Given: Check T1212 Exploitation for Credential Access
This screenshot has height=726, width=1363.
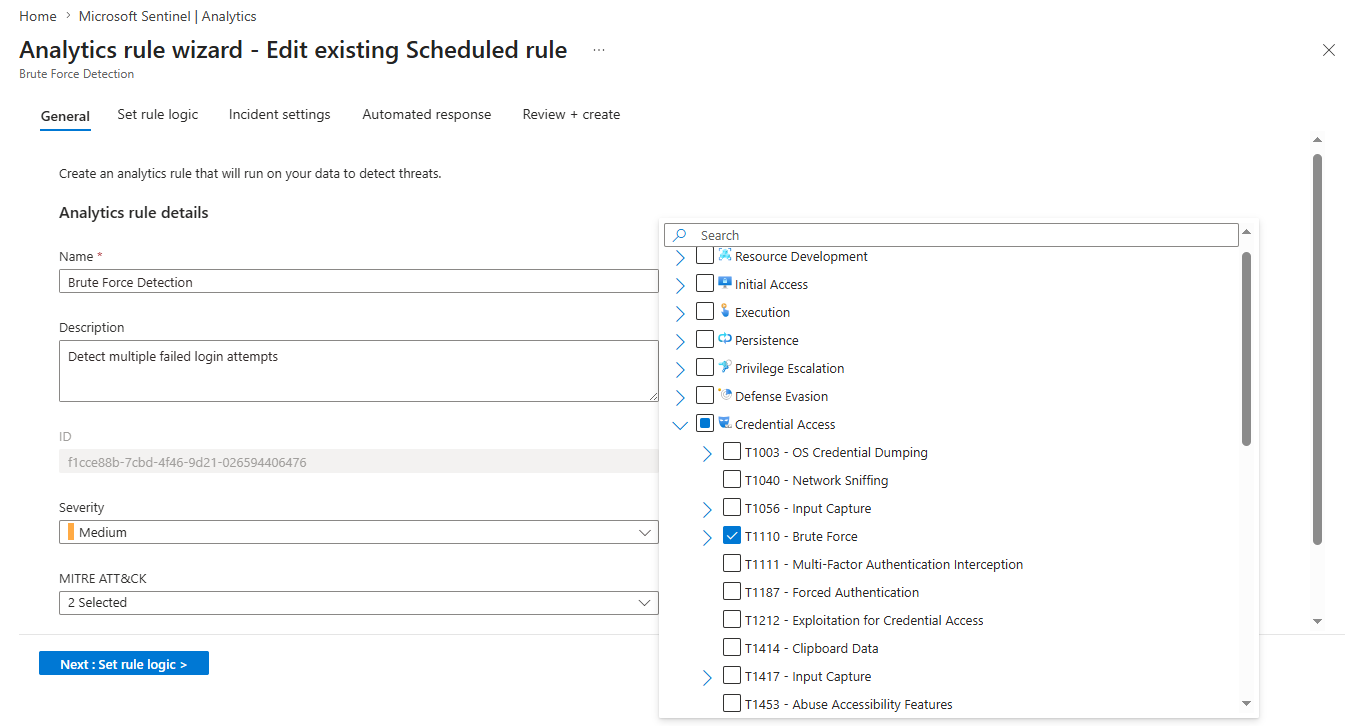Looking at the screenshot, I should [x=732, y=620].
